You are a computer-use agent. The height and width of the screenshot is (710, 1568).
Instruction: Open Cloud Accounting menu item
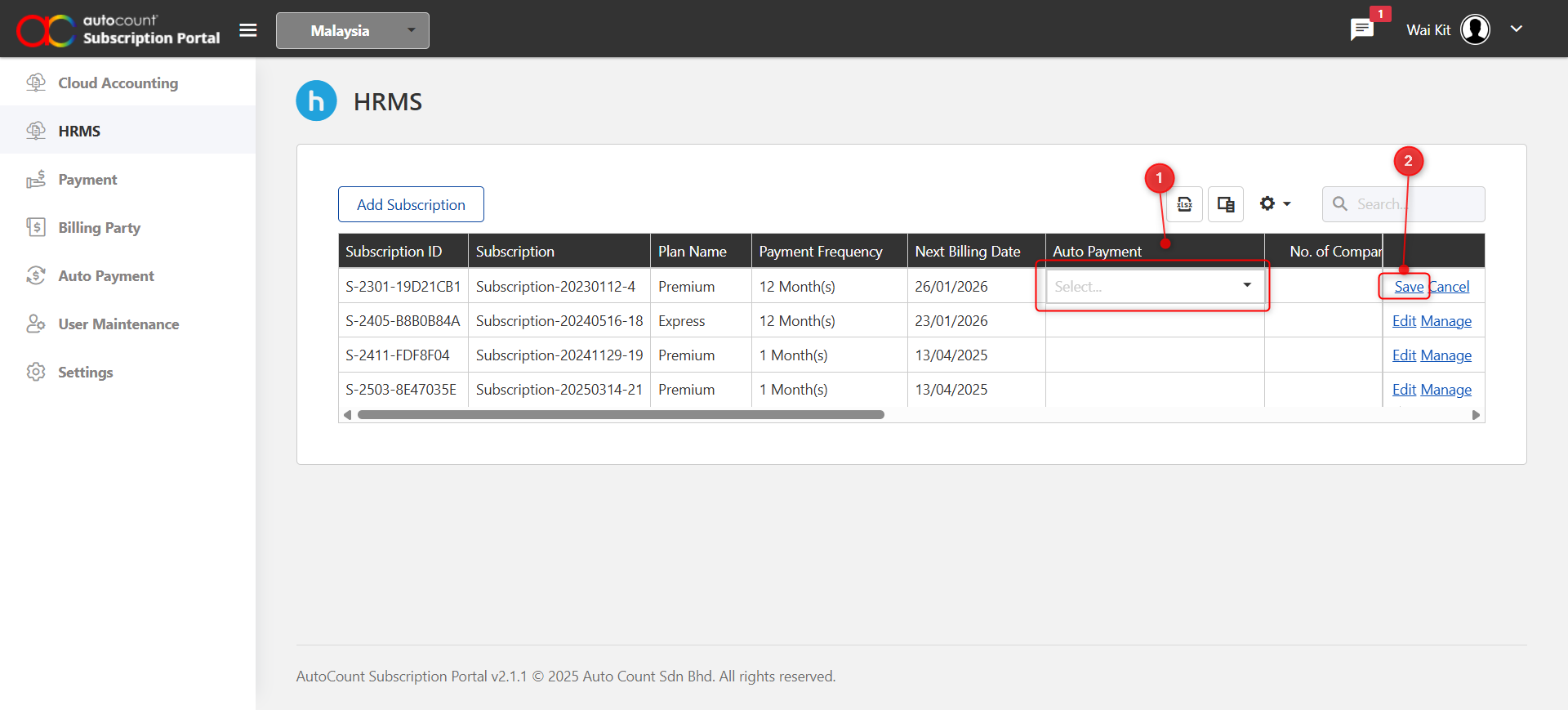(127, 83)
